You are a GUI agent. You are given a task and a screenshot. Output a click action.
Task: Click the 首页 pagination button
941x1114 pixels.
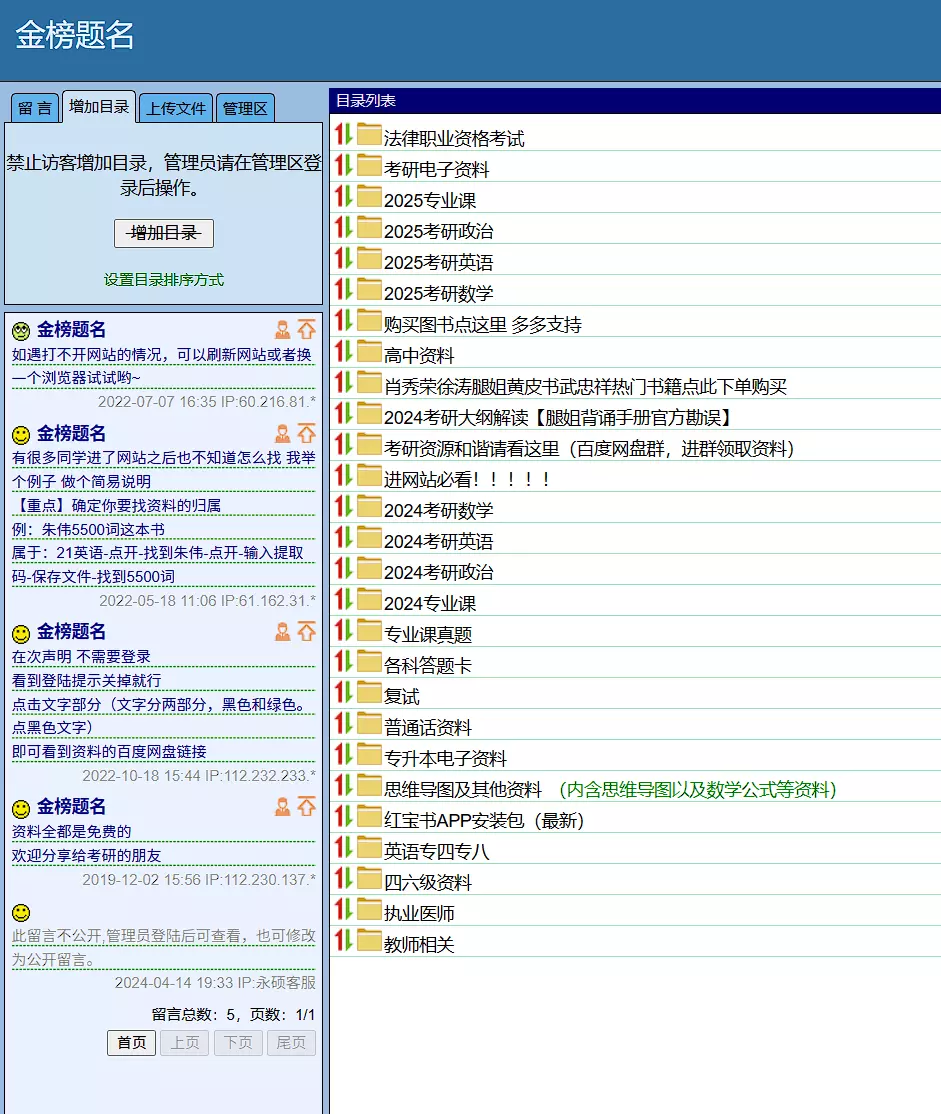coord(131,1043)
